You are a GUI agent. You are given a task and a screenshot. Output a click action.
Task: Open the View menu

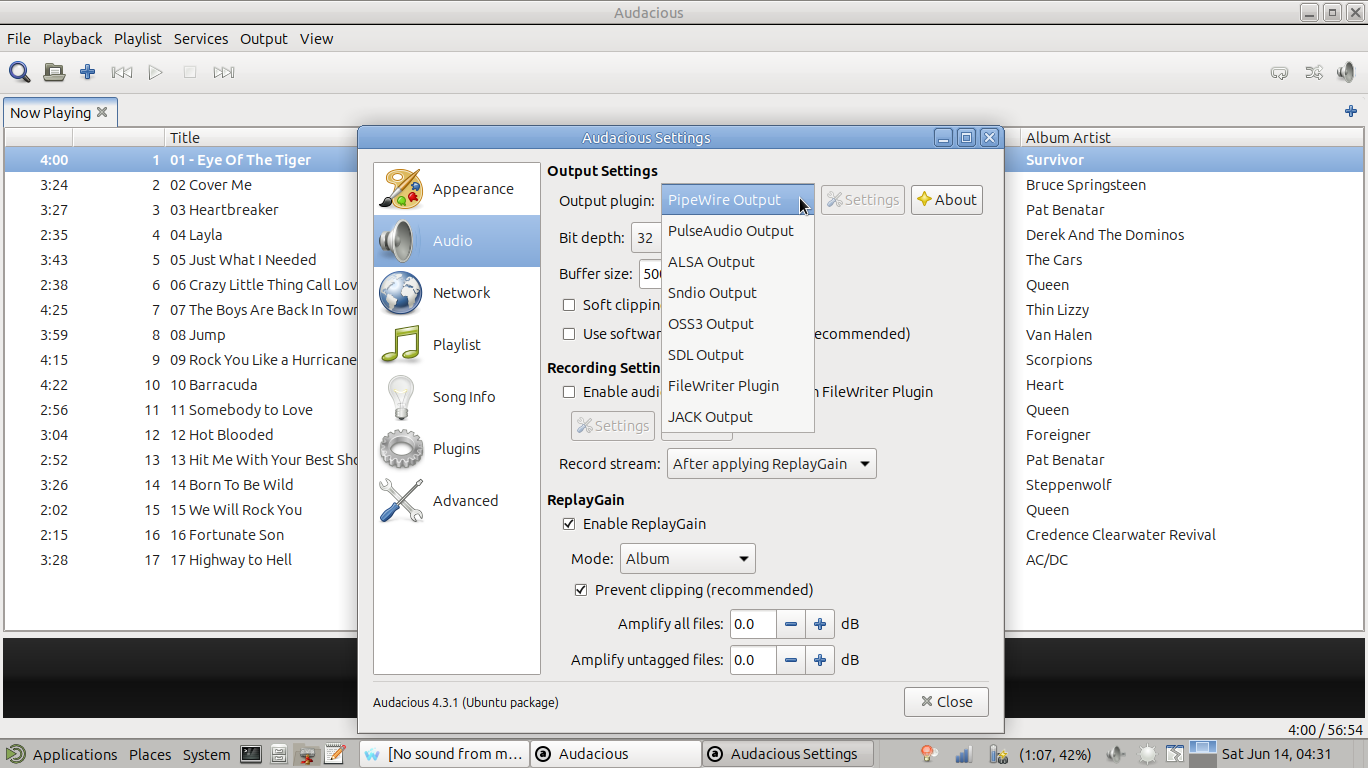pyautogui.click(x=316, y=39)
